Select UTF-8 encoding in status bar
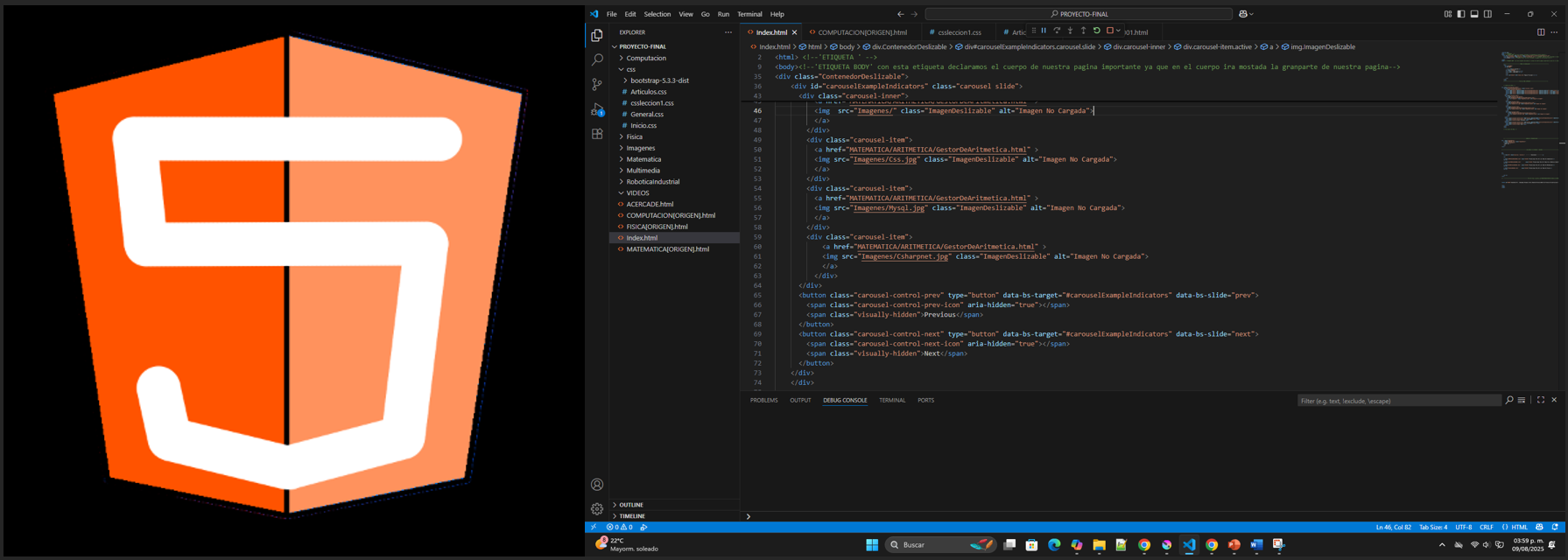1568x560 pixels. pos(1464,528)
